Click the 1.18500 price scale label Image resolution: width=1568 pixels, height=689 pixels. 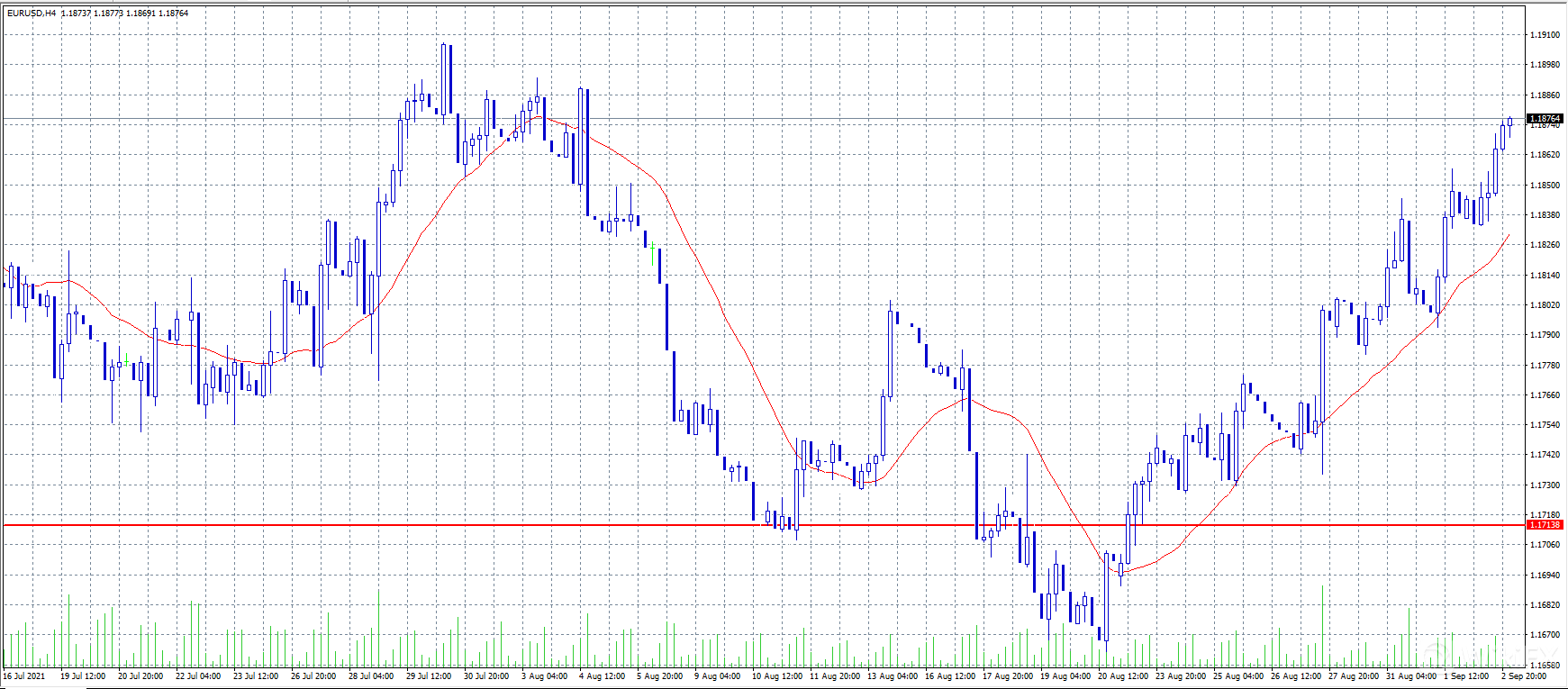[1545, 186]
